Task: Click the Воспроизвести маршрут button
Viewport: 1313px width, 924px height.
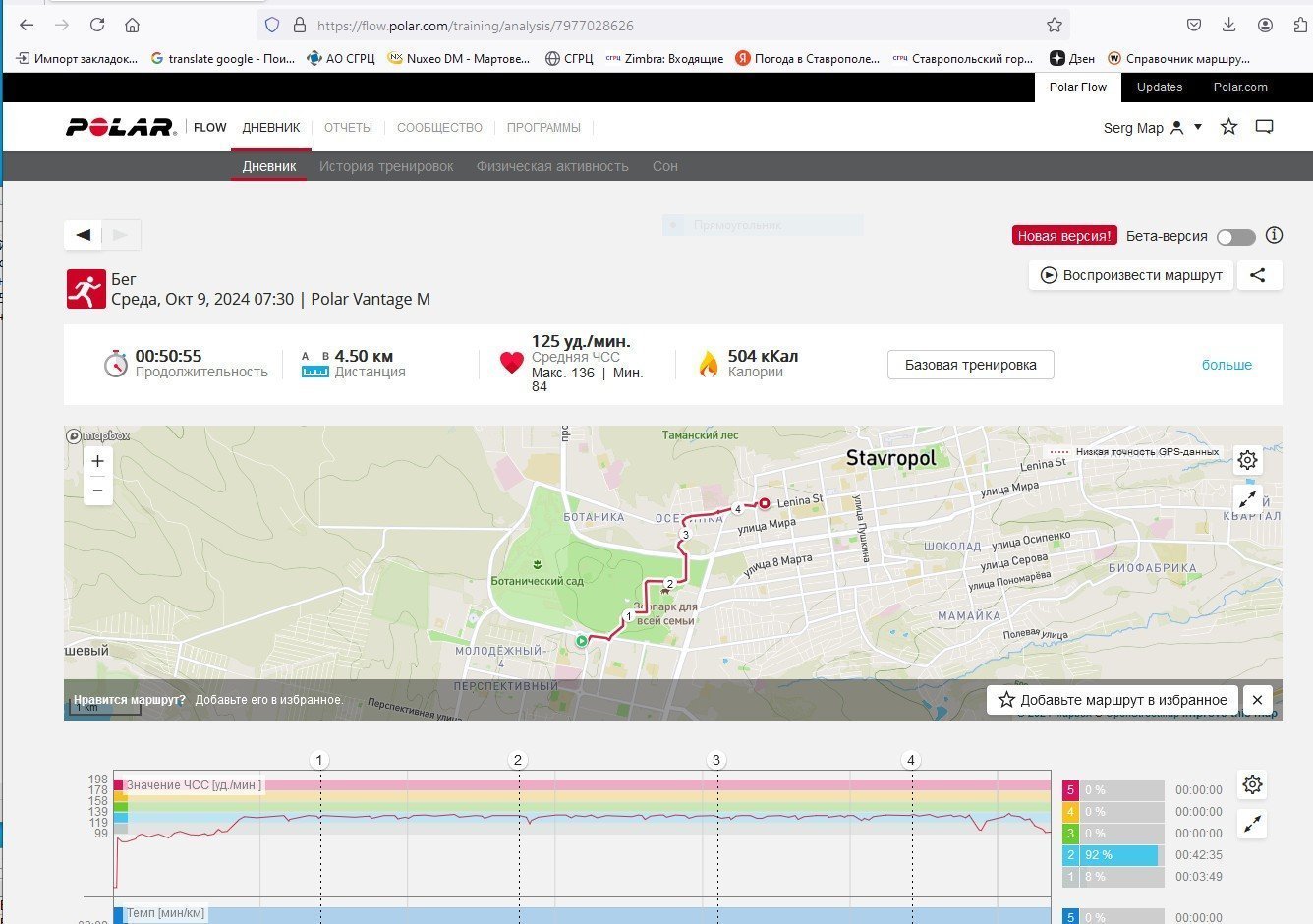Action: (1131, 275)
